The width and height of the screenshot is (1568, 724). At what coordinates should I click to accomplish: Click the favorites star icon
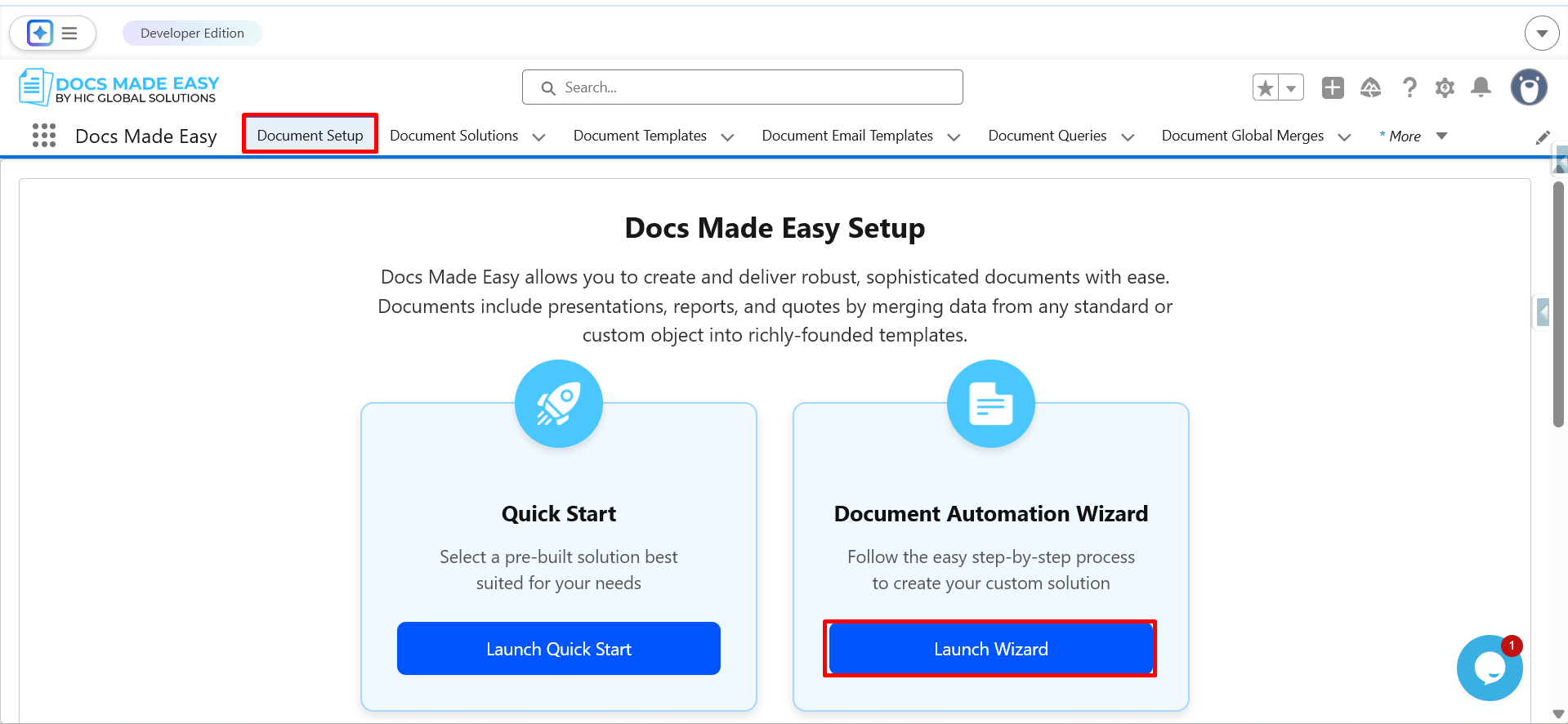(x=1266, y=87)
